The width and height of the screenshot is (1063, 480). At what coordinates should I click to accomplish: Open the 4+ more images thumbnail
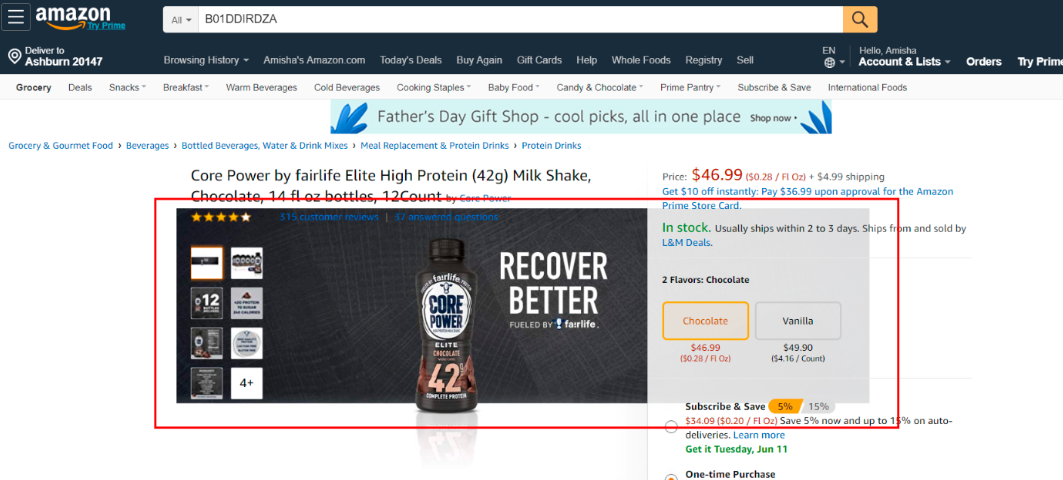tap(247, 383)
